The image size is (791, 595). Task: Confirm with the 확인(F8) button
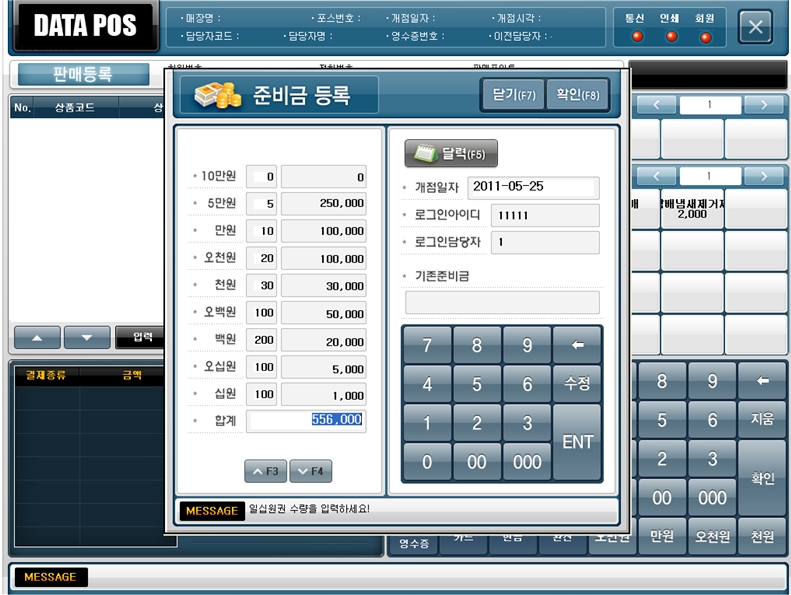(x=578, y=95)
